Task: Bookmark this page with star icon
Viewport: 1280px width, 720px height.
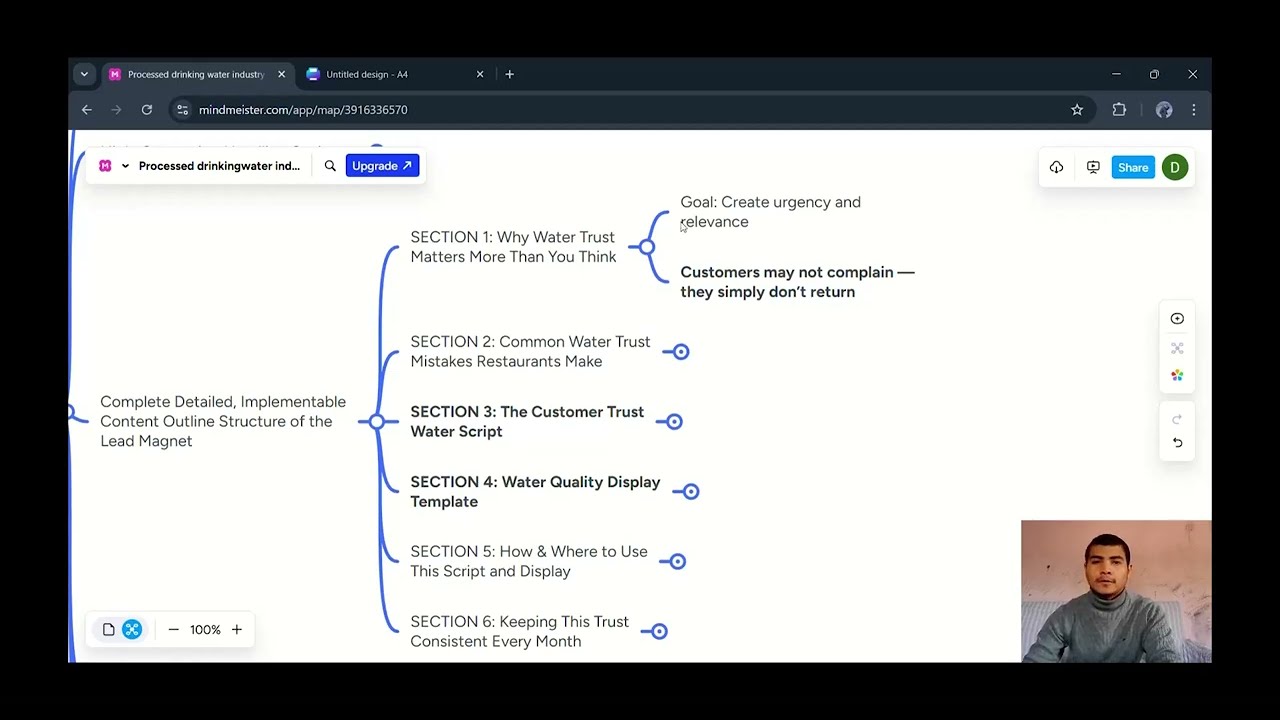Action: point(1077,110)
